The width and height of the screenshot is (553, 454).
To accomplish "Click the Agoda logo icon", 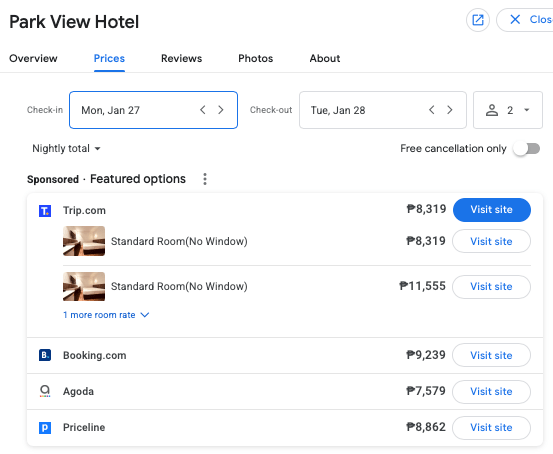I will [45, 391].
